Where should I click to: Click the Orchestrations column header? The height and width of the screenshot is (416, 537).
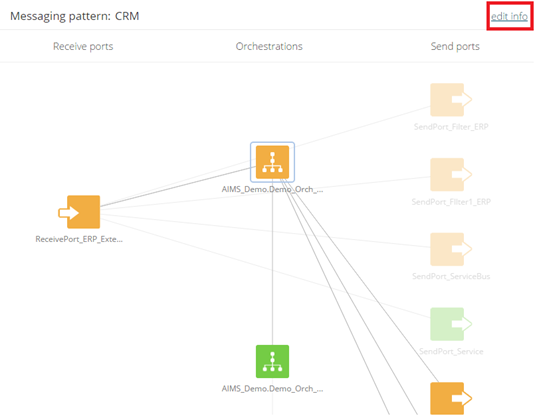[269, 46]
